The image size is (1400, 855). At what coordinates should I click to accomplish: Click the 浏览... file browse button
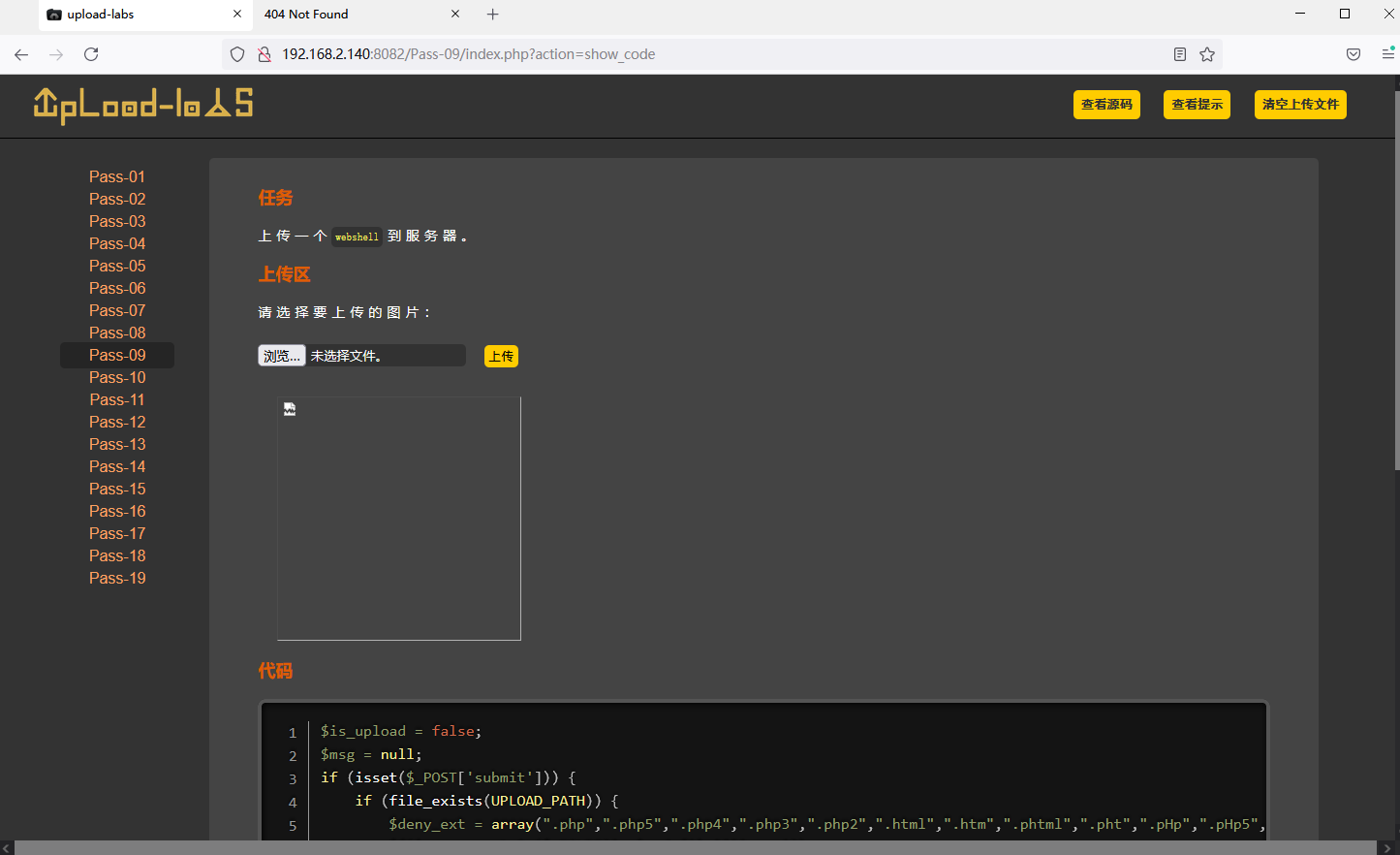coord(282,356)
